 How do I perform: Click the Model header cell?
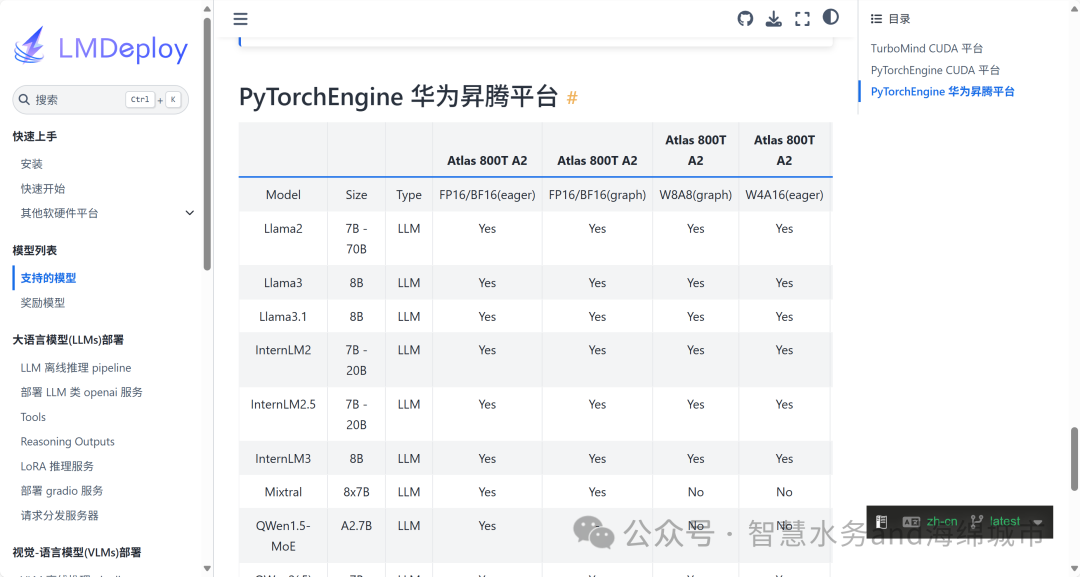point(283,195)
